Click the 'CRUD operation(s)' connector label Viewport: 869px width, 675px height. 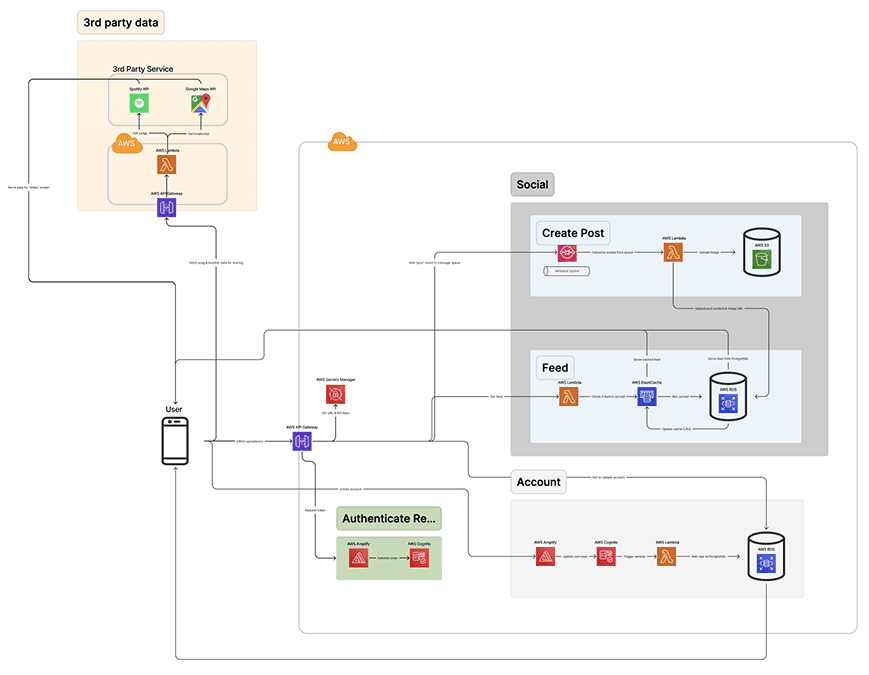point(250,442)
